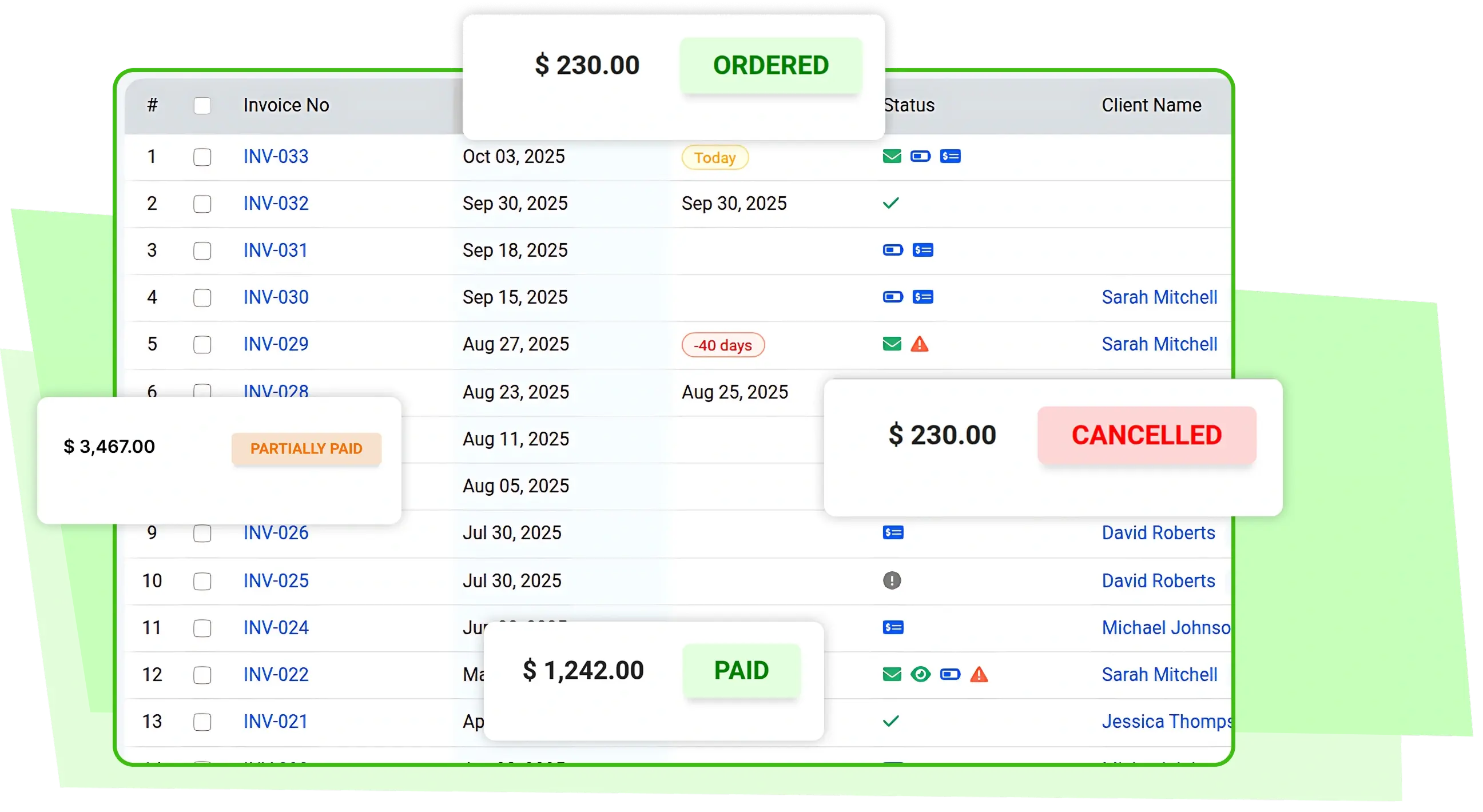Click the Today badge on INV-033
This screenshot has height=812, width=1483.
(714, 157)
